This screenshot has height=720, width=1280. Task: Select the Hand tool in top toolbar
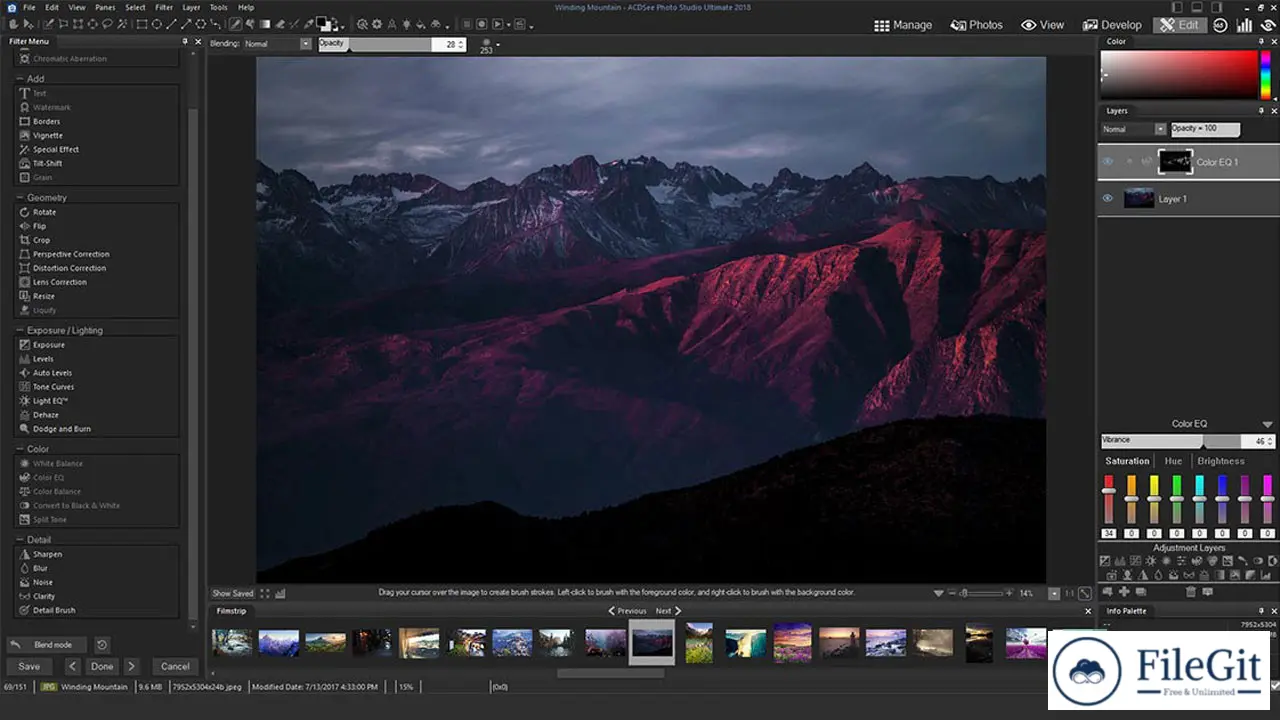click(14, 24)
